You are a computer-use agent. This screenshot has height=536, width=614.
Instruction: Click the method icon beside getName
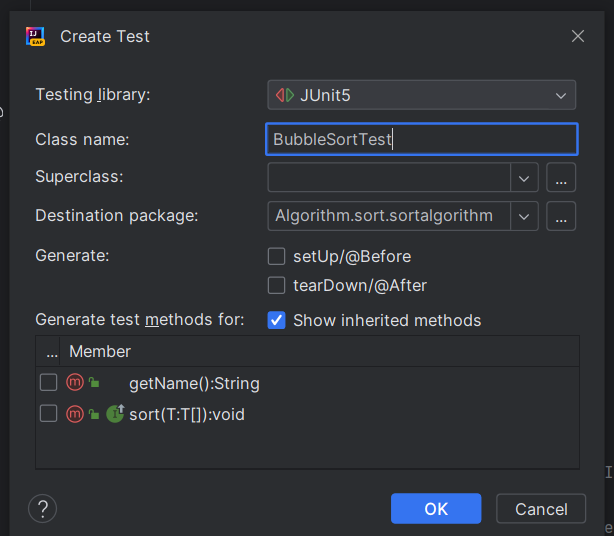click(x=75, y=383)
